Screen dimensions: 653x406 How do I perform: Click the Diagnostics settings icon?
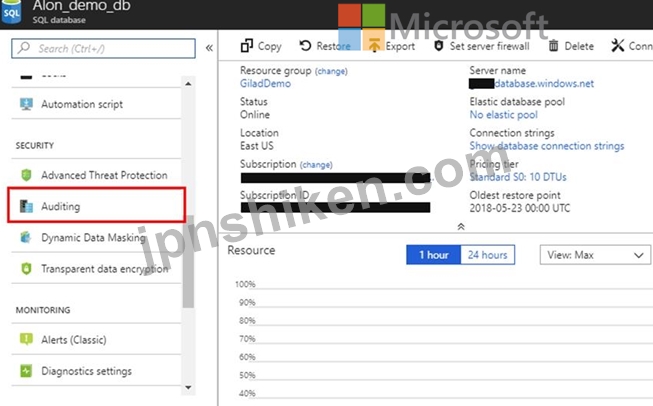point(26,371)
